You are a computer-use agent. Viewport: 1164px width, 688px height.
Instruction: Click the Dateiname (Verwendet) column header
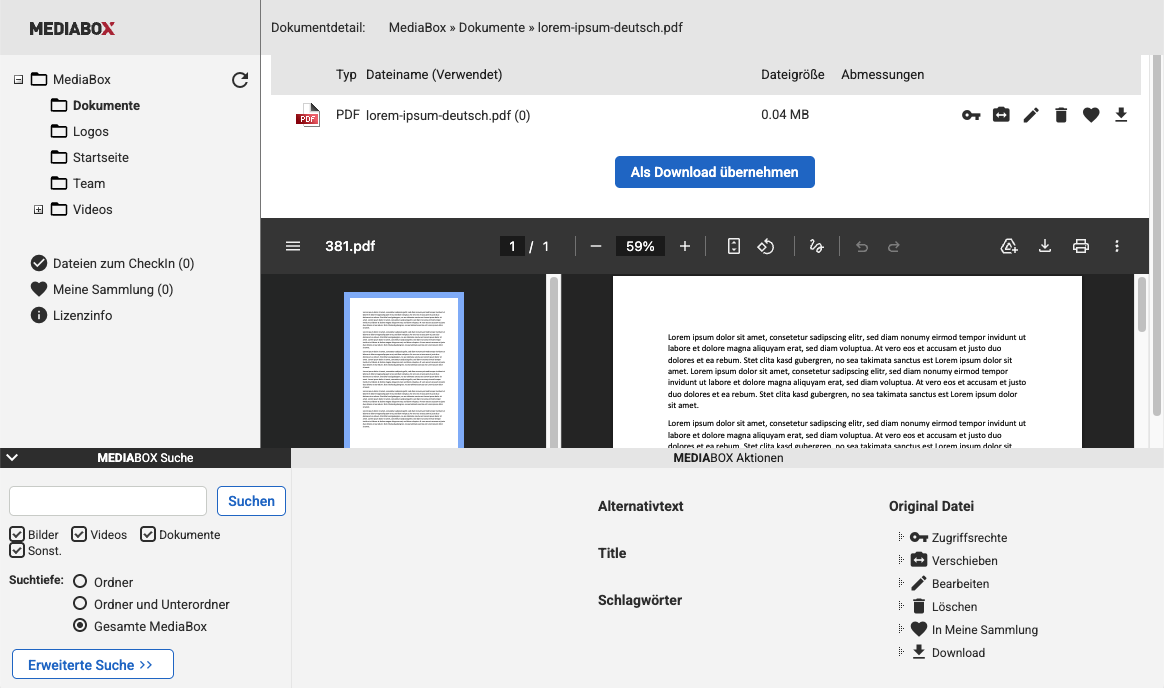coord(434,74)
